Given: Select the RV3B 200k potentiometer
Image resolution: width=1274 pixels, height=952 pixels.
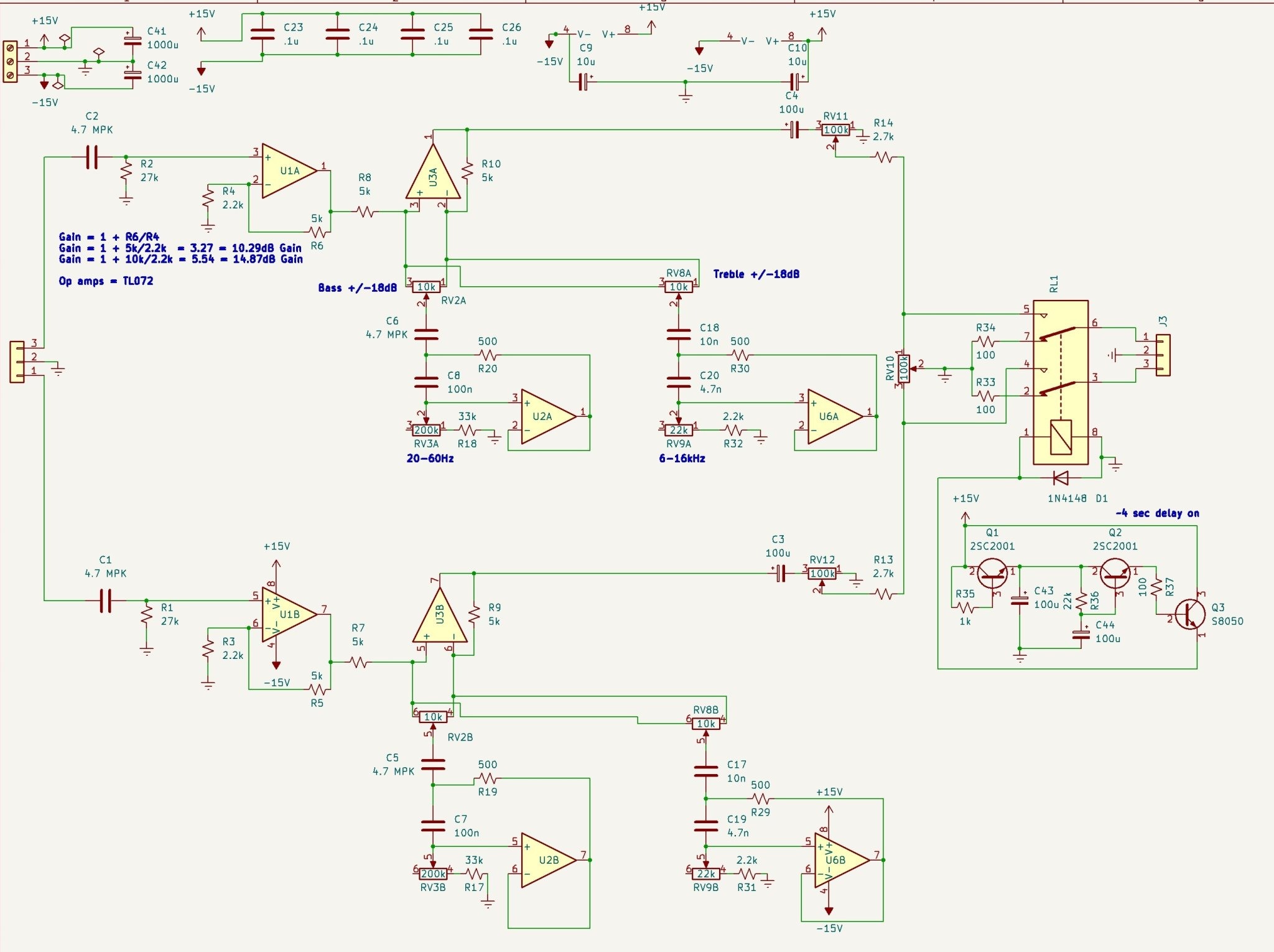Looking at the screenshot, I should pos(433,874).
